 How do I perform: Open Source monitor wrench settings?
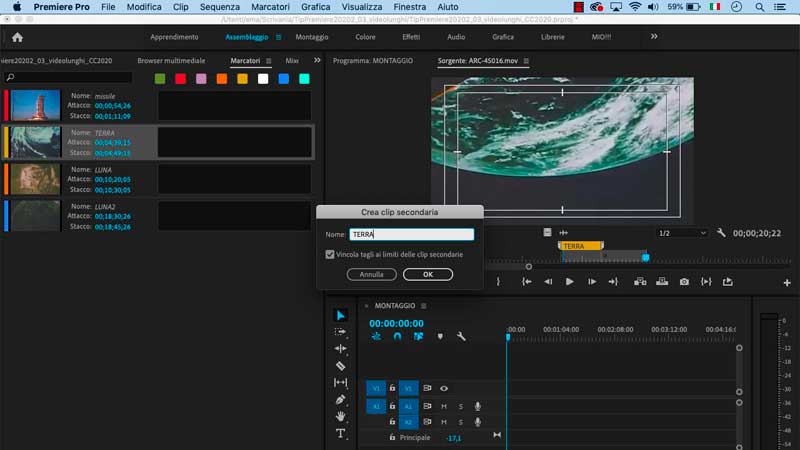721,233
